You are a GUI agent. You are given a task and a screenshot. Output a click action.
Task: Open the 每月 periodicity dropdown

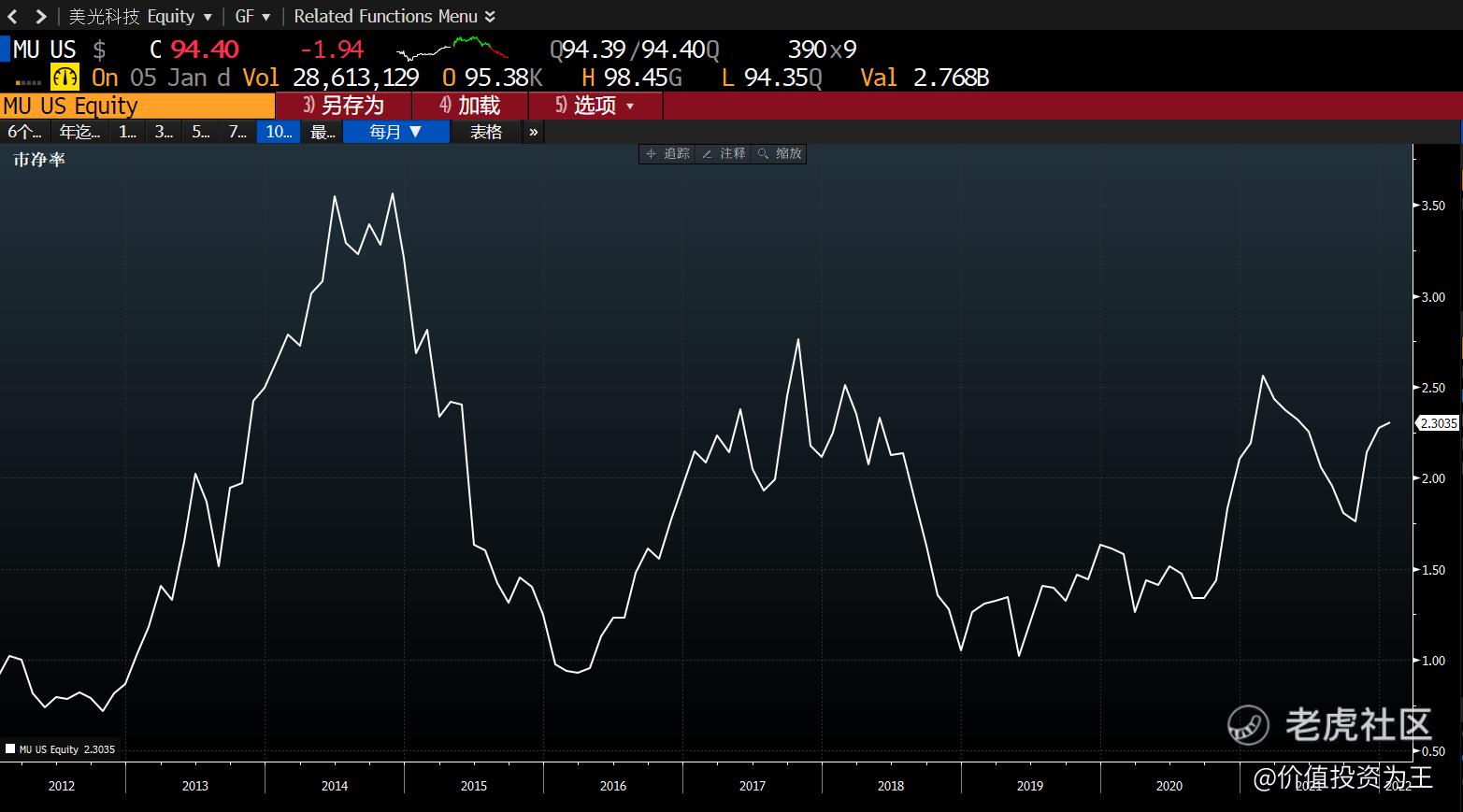[x=396, y=132]
